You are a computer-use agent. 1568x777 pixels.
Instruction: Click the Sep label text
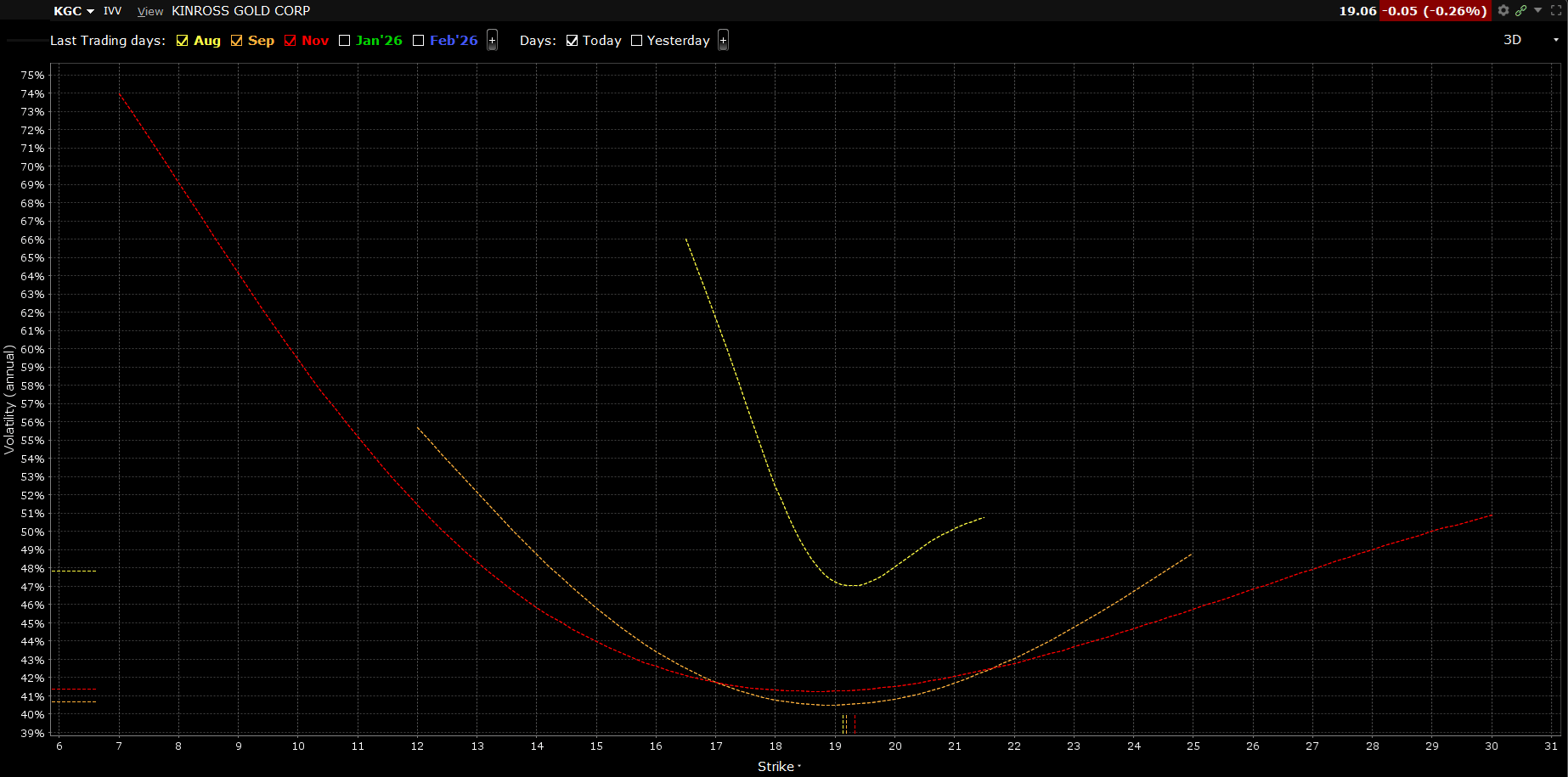tap(261, 41)
